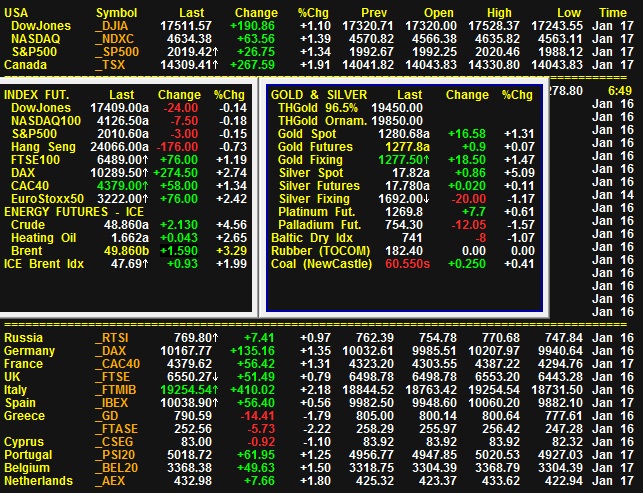Select the _FTSE symbol for UK
The width and height of the screenshot is (643, 493).
(112, 377)
